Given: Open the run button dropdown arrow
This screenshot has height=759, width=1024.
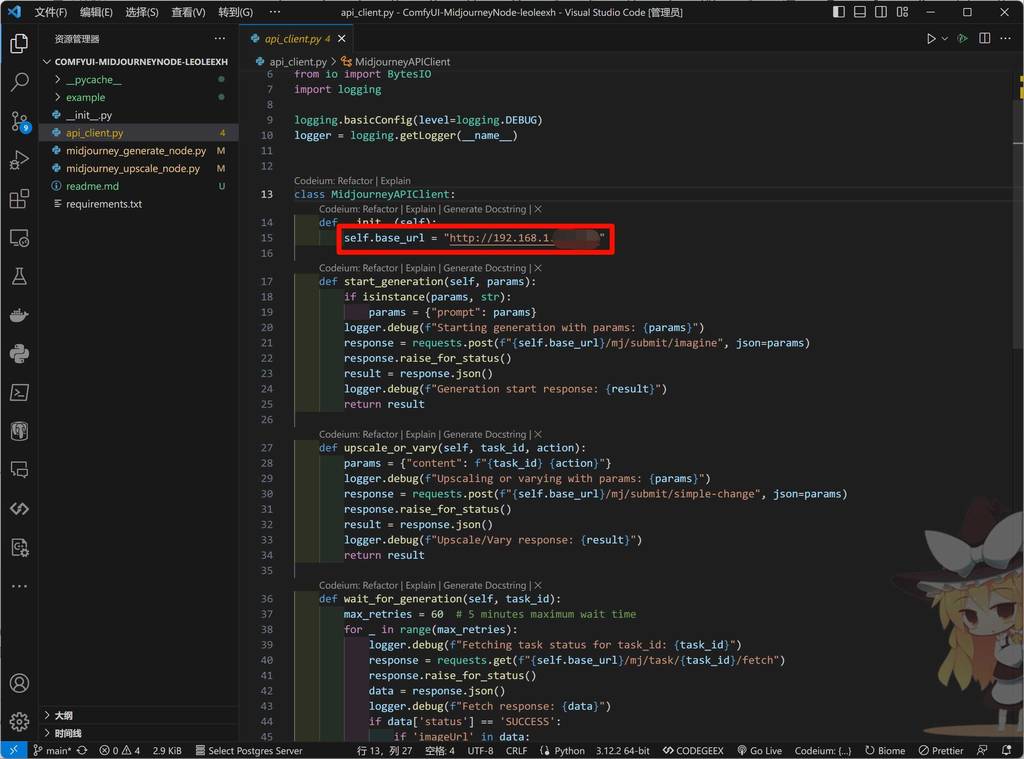Looking at the screenshot, I should [945, 39].
